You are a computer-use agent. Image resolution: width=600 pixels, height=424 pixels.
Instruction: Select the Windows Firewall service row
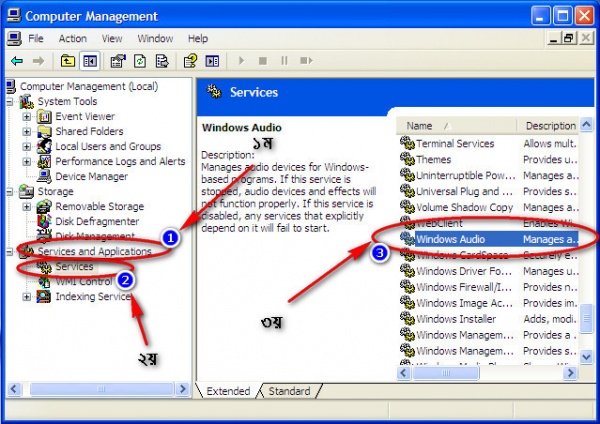(x=489, y=287)
